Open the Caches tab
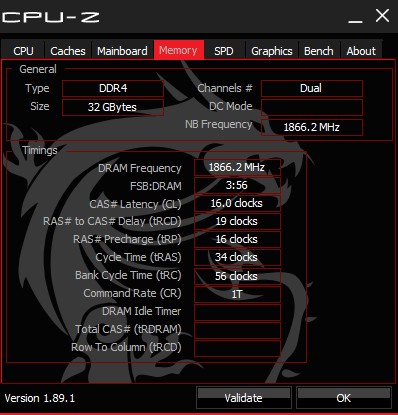 68,51
